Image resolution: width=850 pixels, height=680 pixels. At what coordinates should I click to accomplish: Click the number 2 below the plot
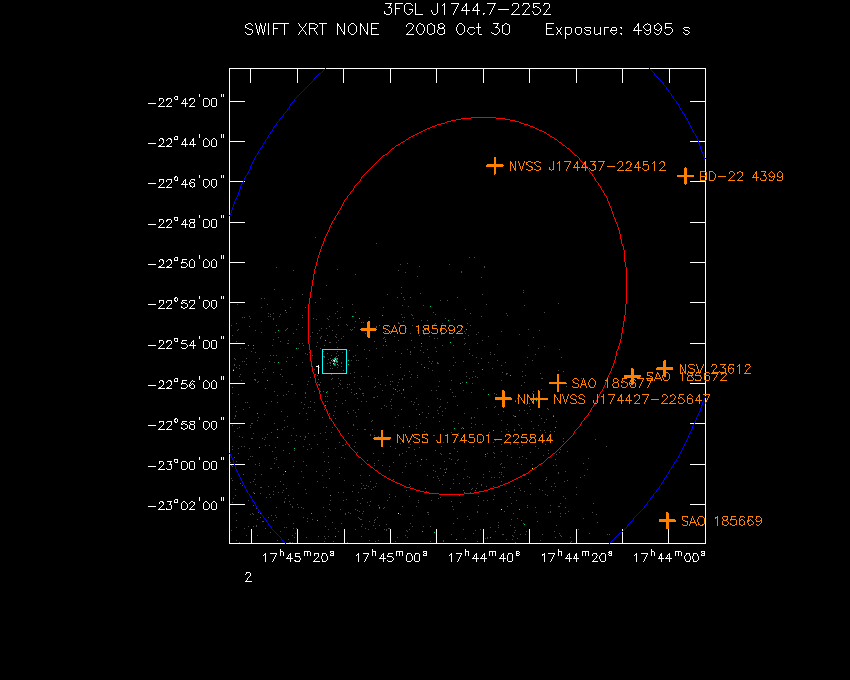248,578
